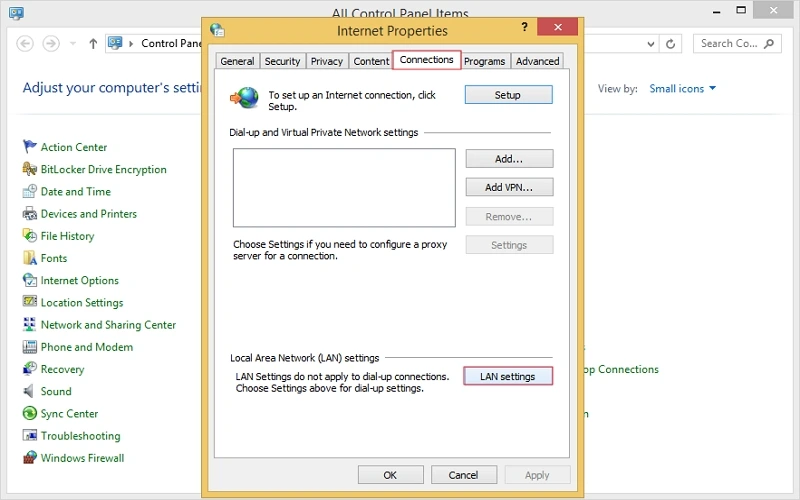Click the Sound speaker icon
800x500 pixels.
point(30,391)
